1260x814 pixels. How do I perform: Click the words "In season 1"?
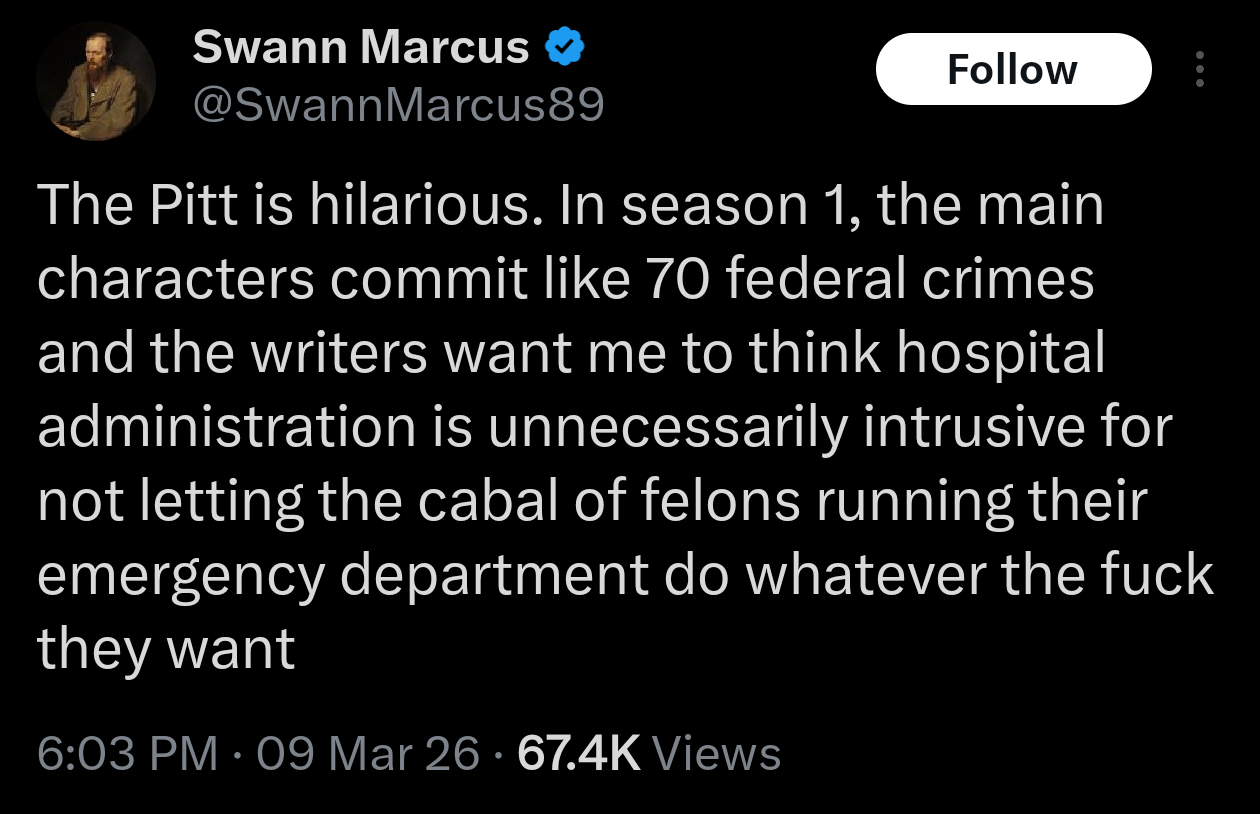pos(684,206)
